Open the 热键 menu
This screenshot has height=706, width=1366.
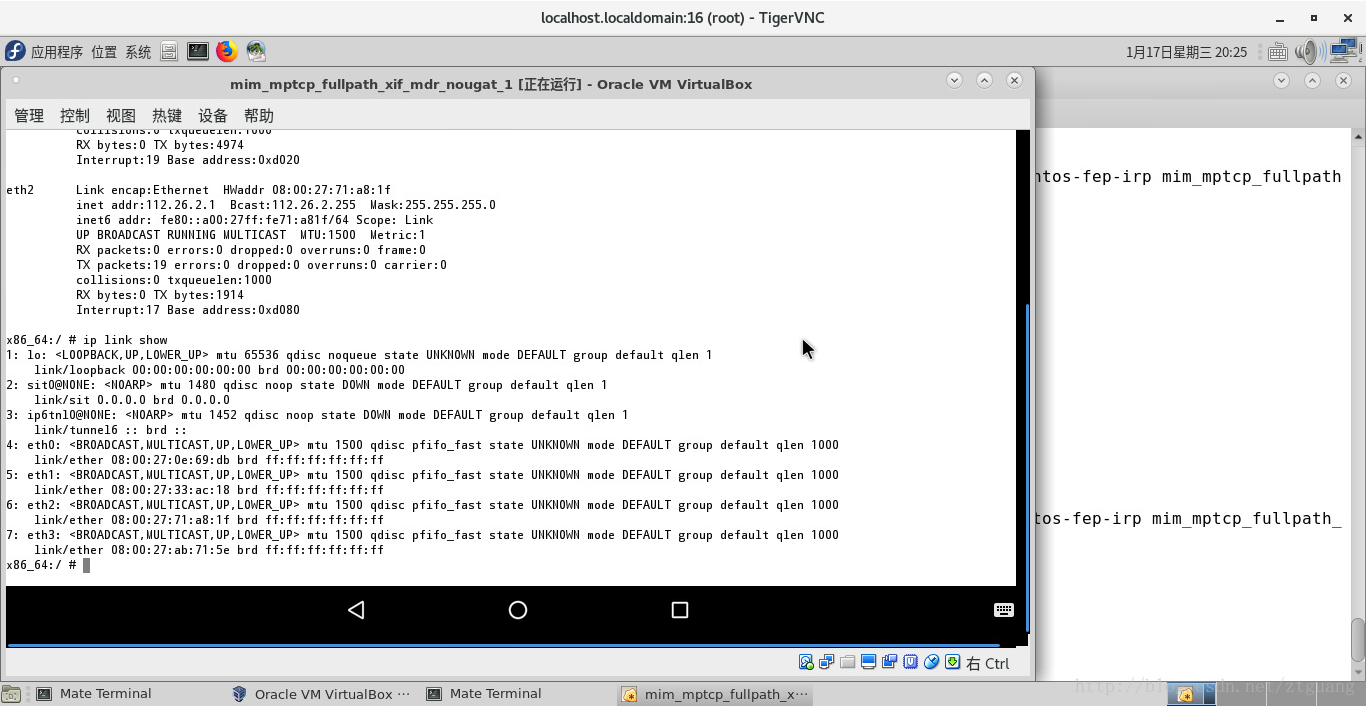click(x=167, y=116)
